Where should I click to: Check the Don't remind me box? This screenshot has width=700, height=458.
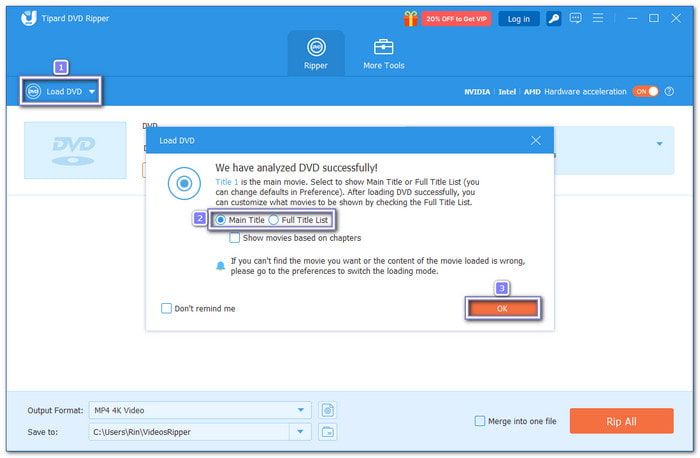(166, 308)
